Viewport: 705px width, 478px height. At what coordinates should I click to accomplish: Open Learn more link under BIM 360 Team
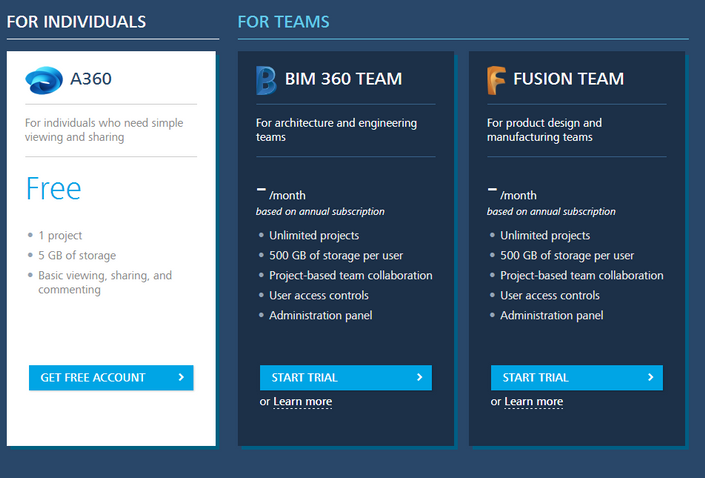(303, 402)
